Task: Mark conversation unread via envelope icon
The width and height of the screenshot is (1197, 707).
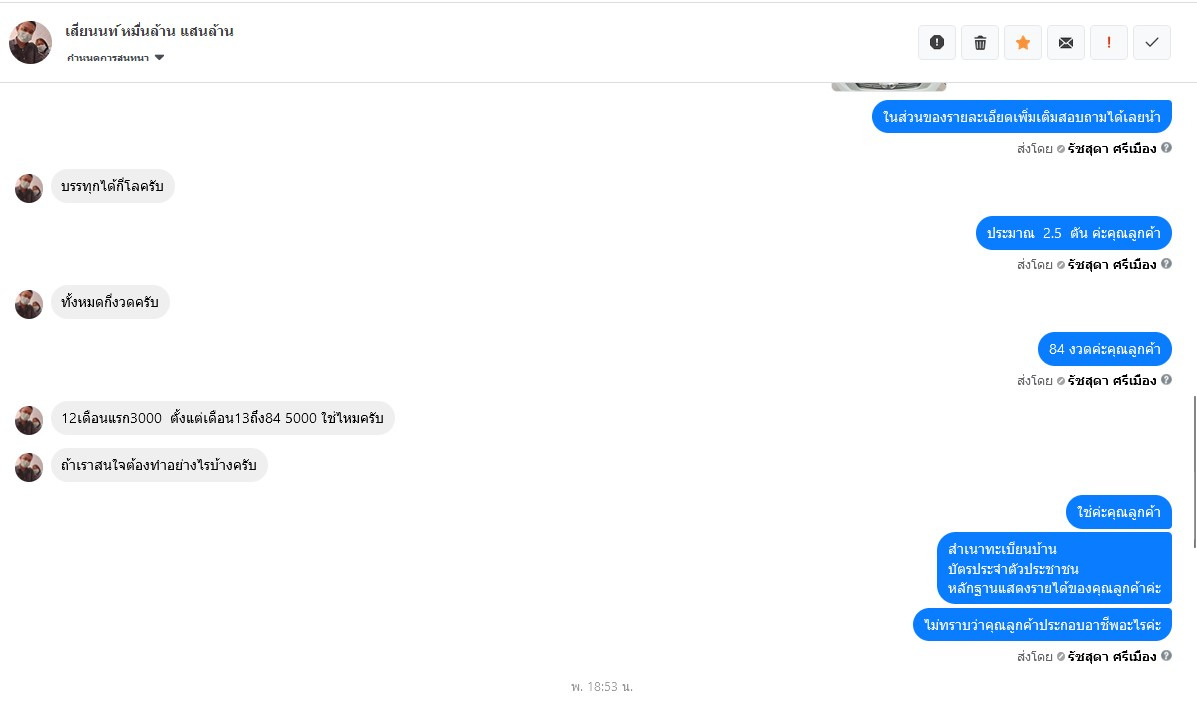Action: click(x=1066, y=43)
